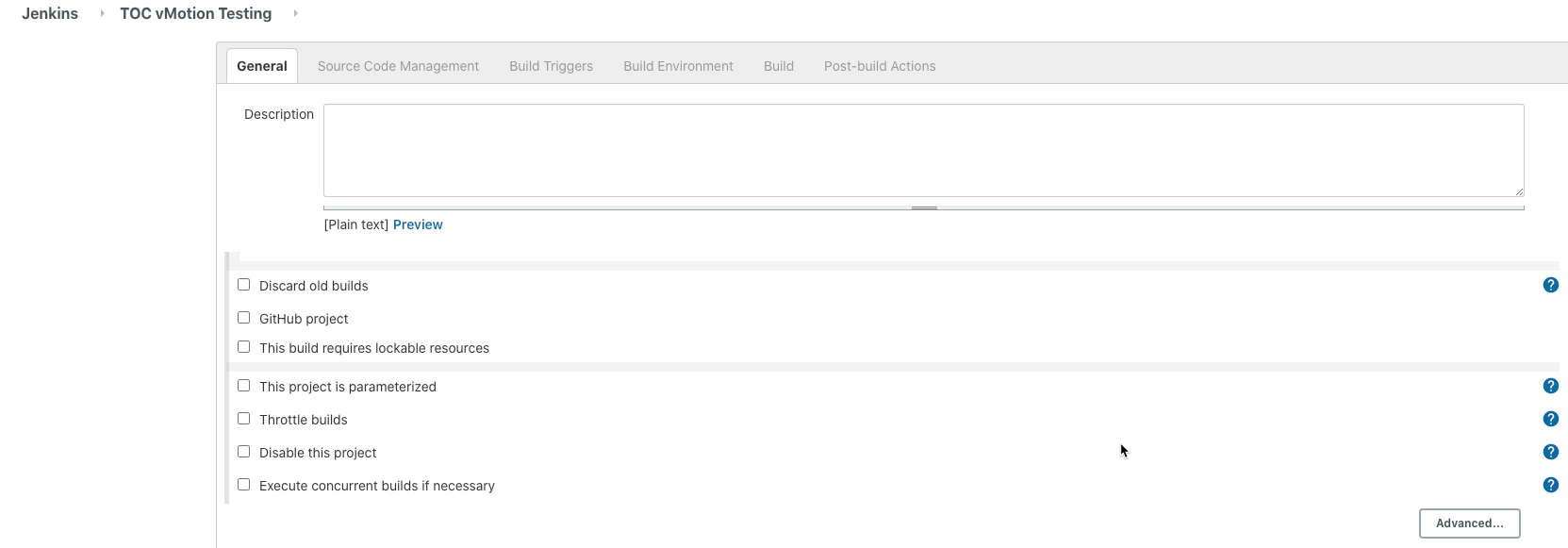1568x548 pixels.
Task: Tick This project is parameterized
Action: point(244,386)
